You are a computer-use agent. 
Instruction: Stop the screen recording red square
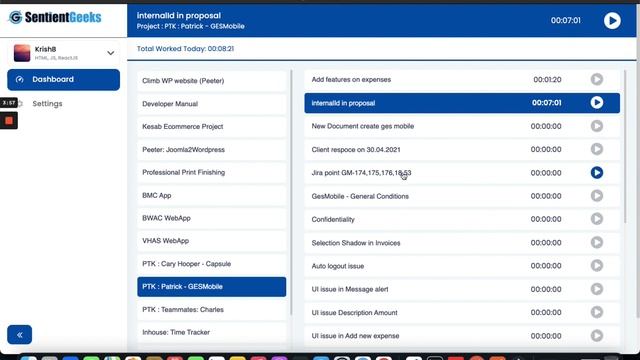[x=9, y=121]
